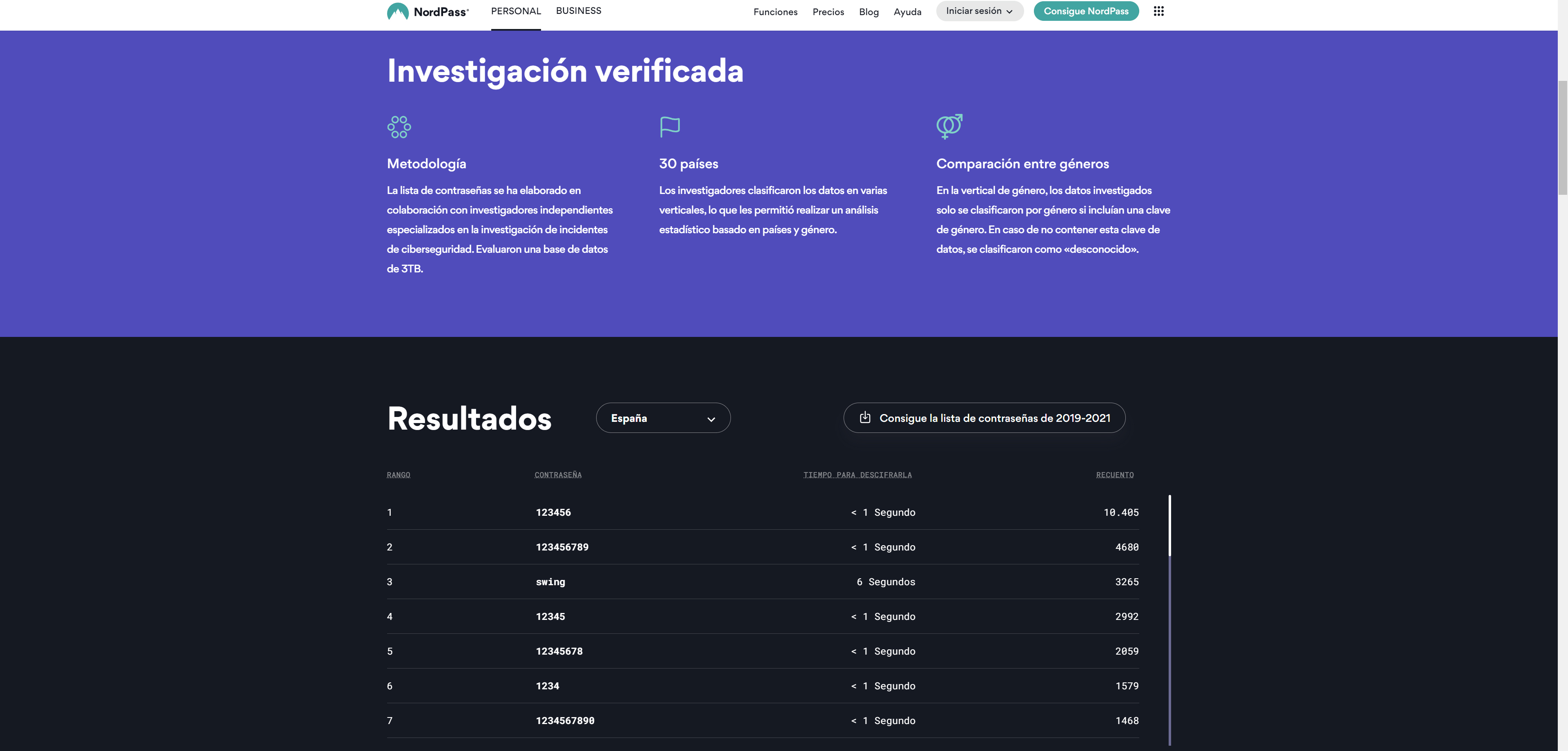Open the apps grid menu icon
This screenshot has width=1568, height=751.
tap(1158, 11)
